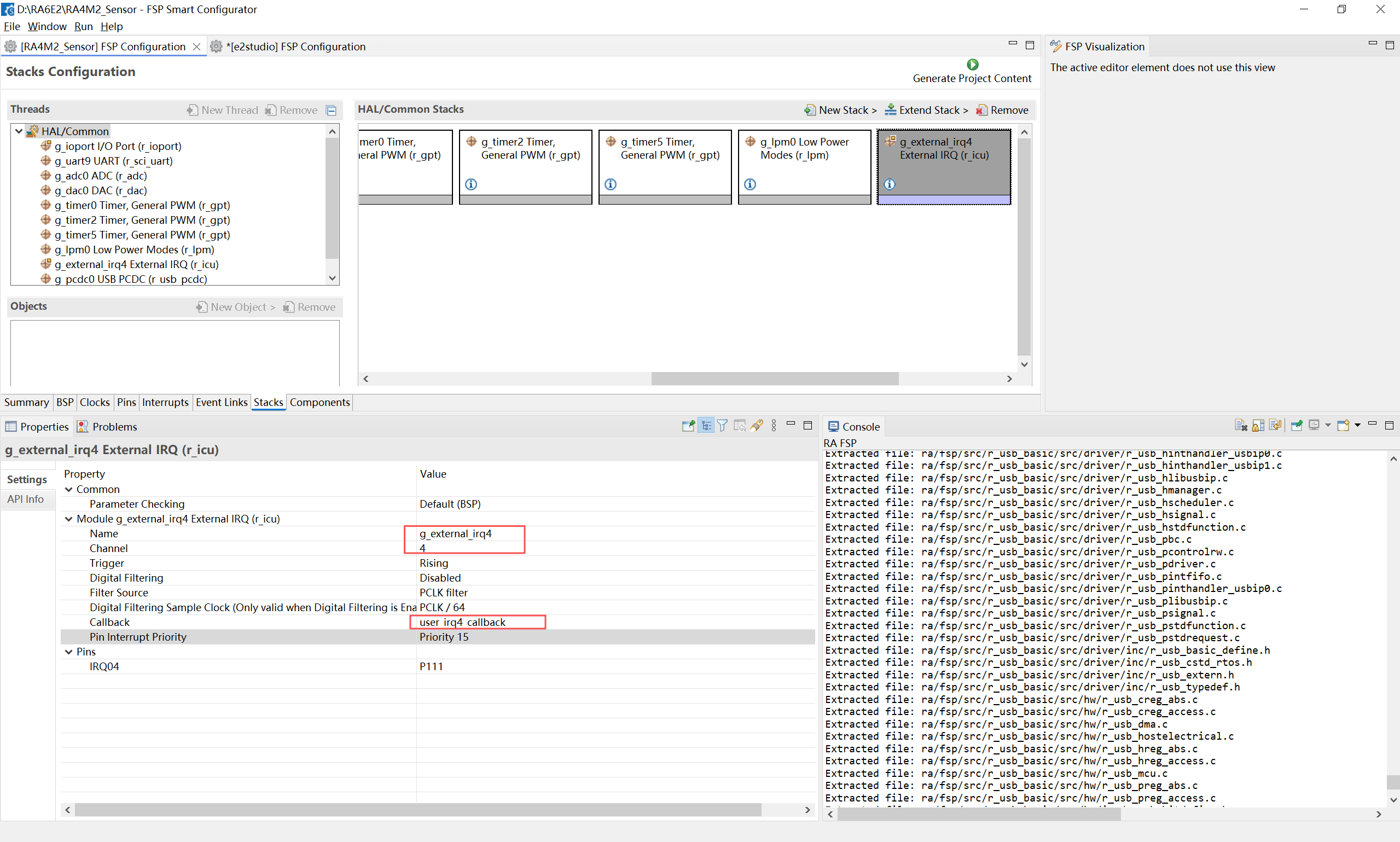Image resolution: width=1400 pixels, height=842 pixels.
Task: Clear the Console output
Action: pyautogui.click(x=1241, y=426)
